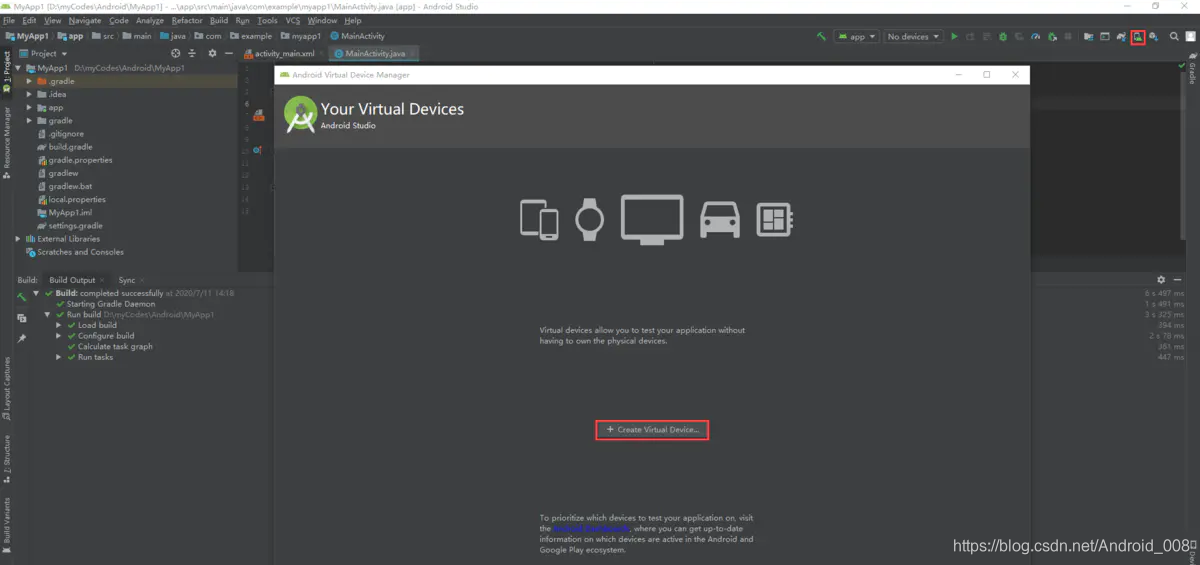
Task: Click Sync Project with Gradle Files icon
Action: (1121, 37)
